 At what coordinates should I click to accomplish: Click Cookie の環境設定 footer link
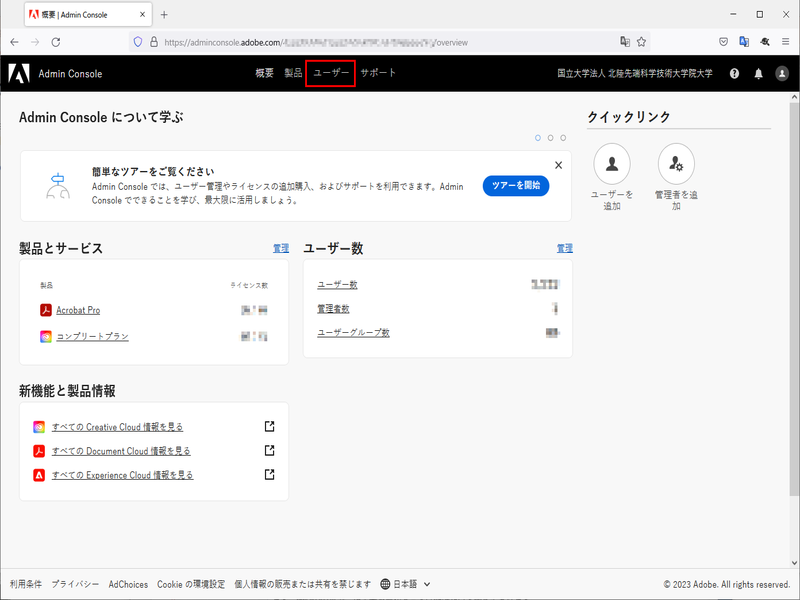pos(191,584)
